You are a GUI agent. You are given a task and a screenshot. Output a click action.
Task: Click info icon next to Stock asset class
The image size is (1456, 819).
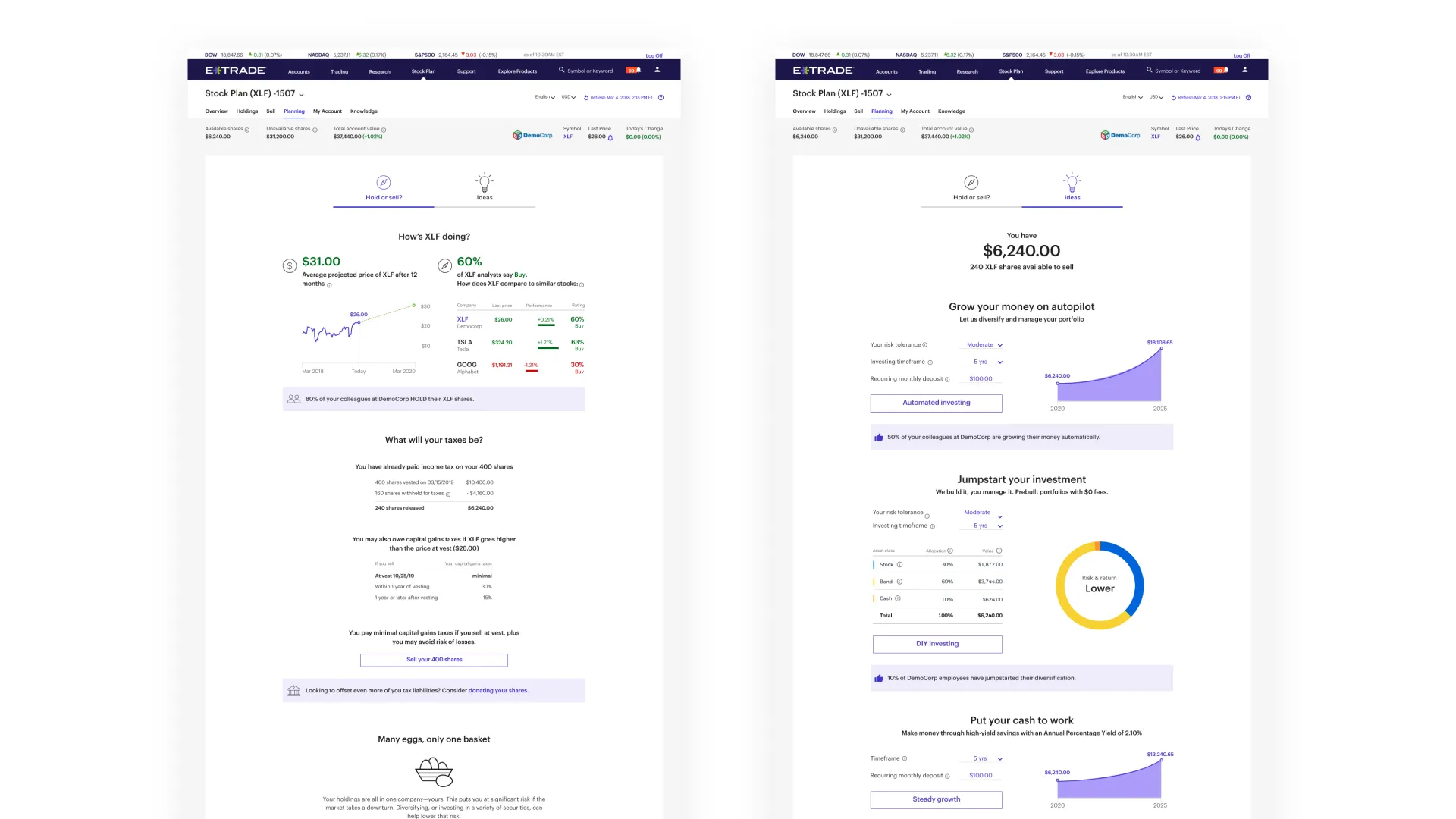[900, 565]
